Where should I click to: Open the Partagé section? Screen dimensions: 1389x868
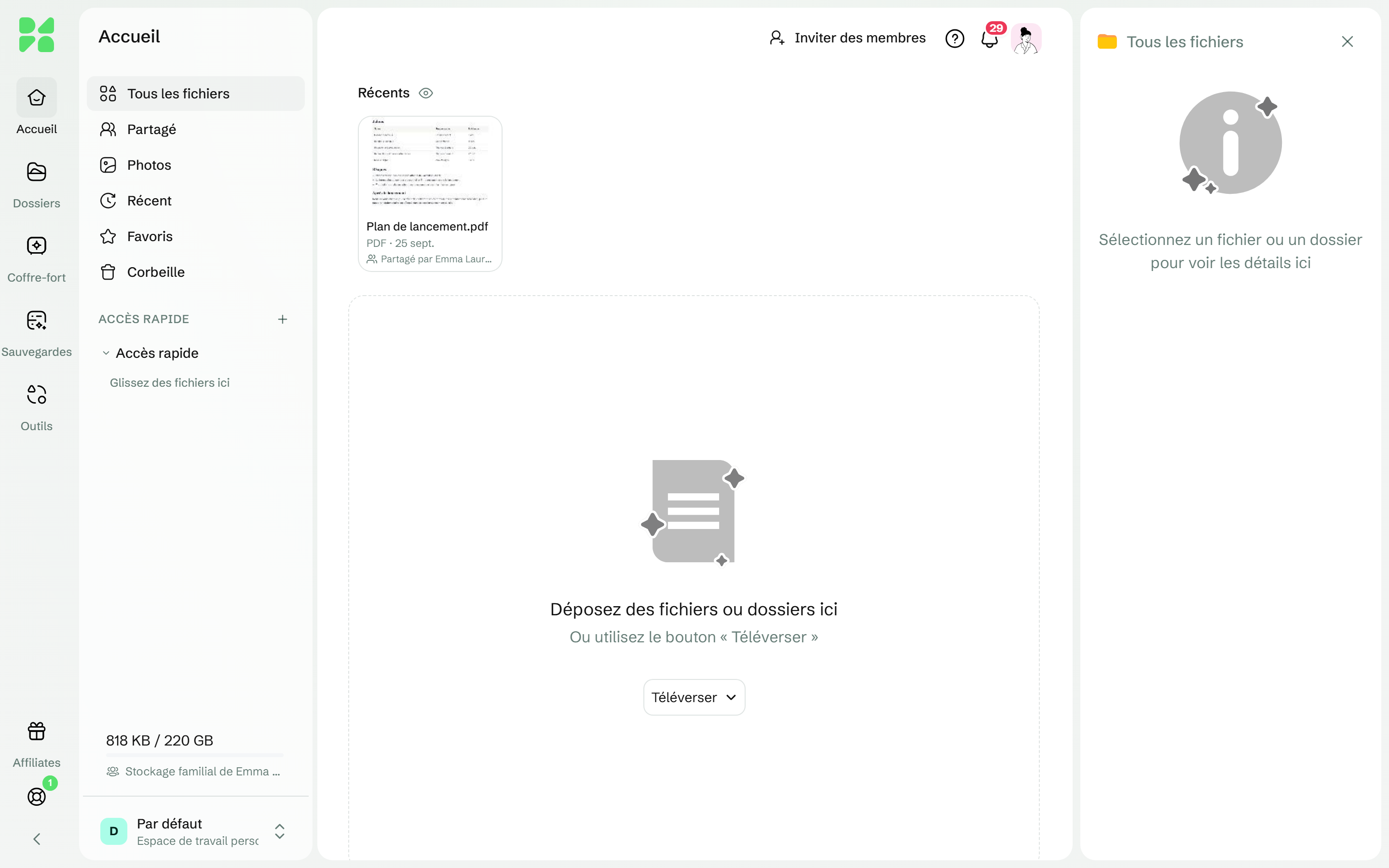coord(196,129)
